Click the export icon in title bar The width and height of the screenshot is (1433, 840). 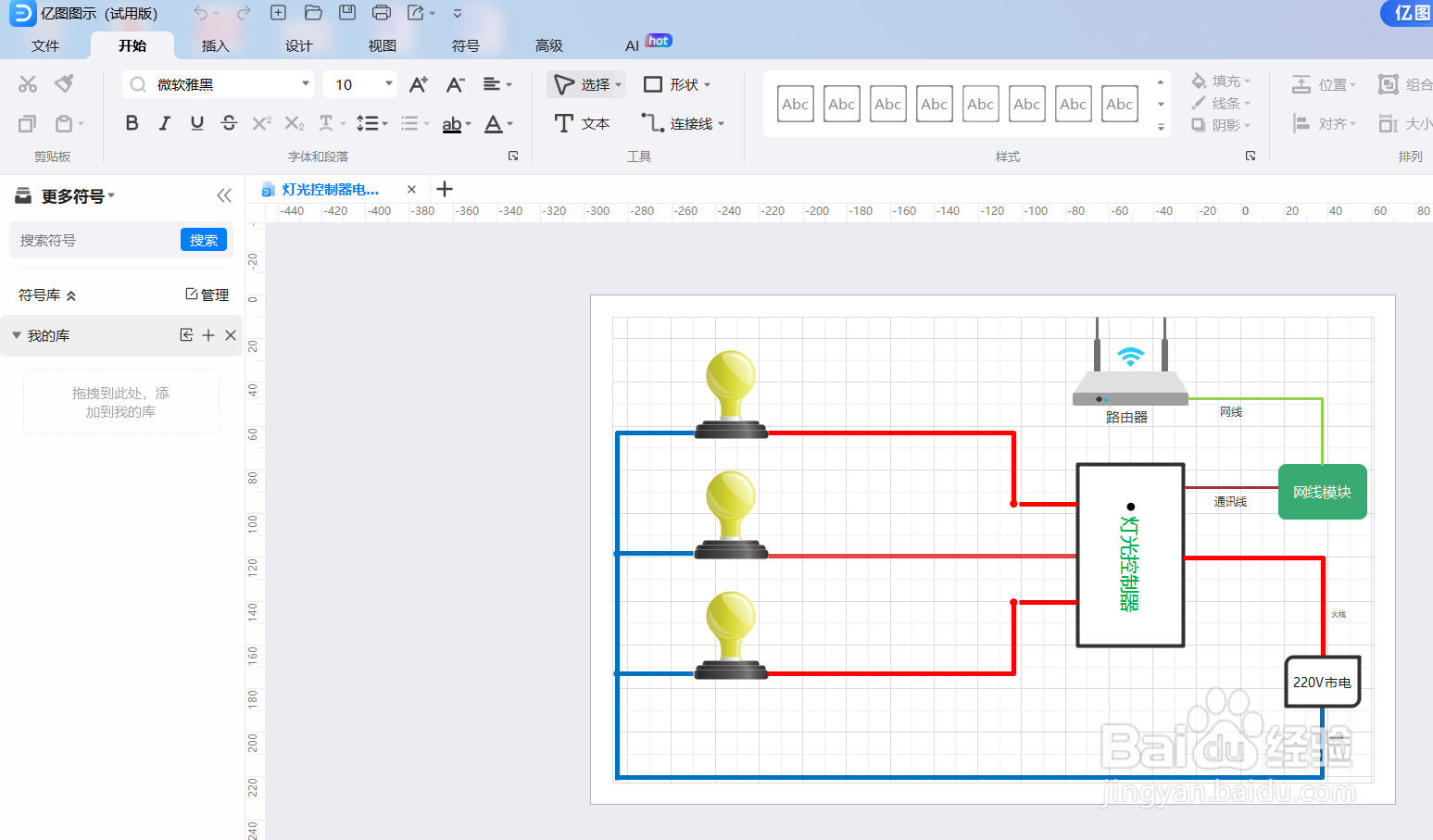pyautogui.click(x=416, y=13)
